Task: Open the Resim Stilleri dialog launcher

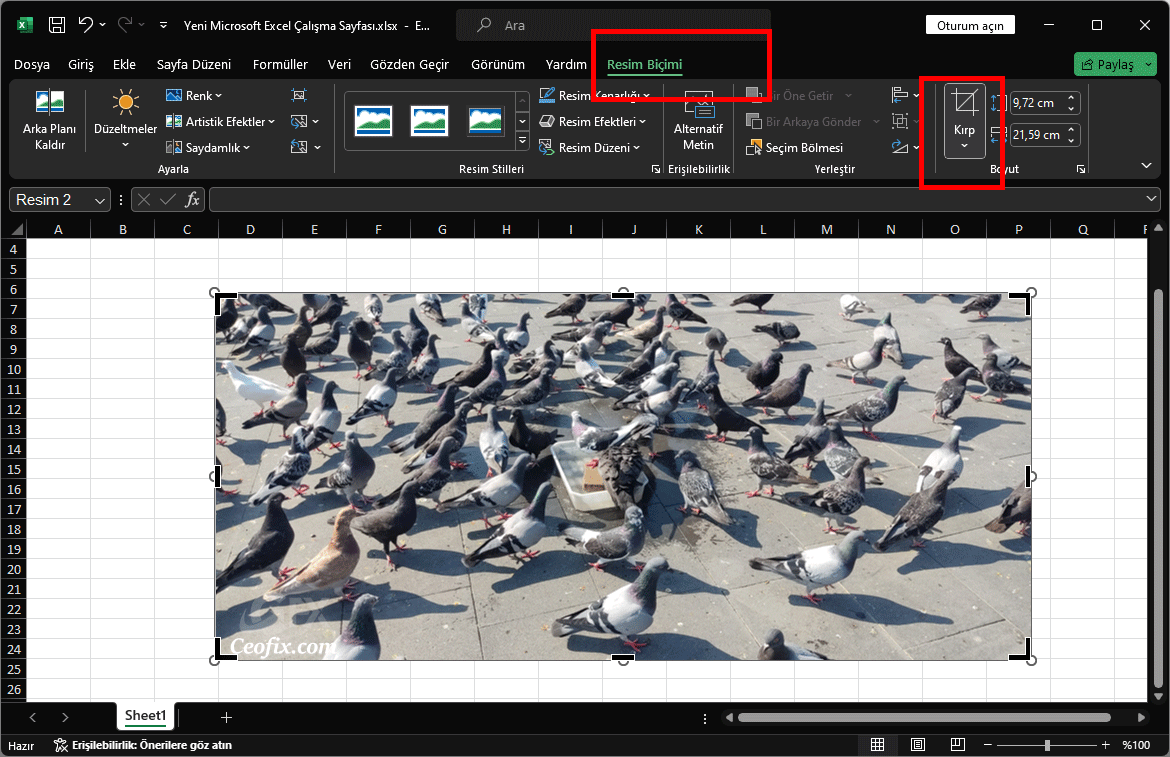Action: pyautogui.click(x=656, y=169)
